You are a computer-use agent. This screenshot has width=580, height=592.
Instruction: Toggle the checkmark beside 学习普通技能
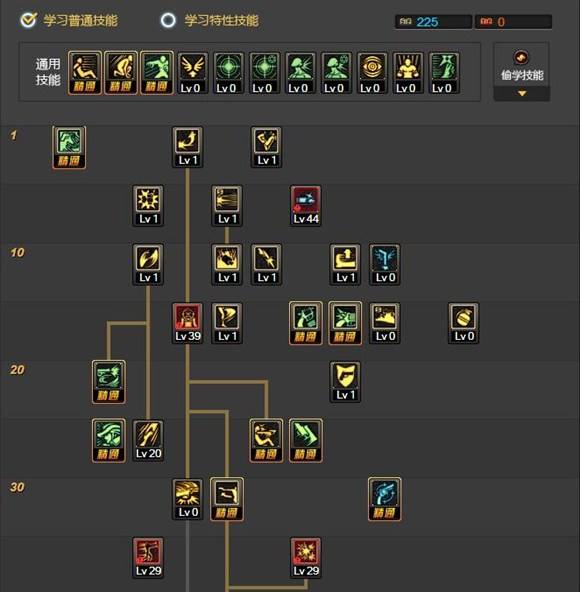pyautogui.click(x=28, y=20)
